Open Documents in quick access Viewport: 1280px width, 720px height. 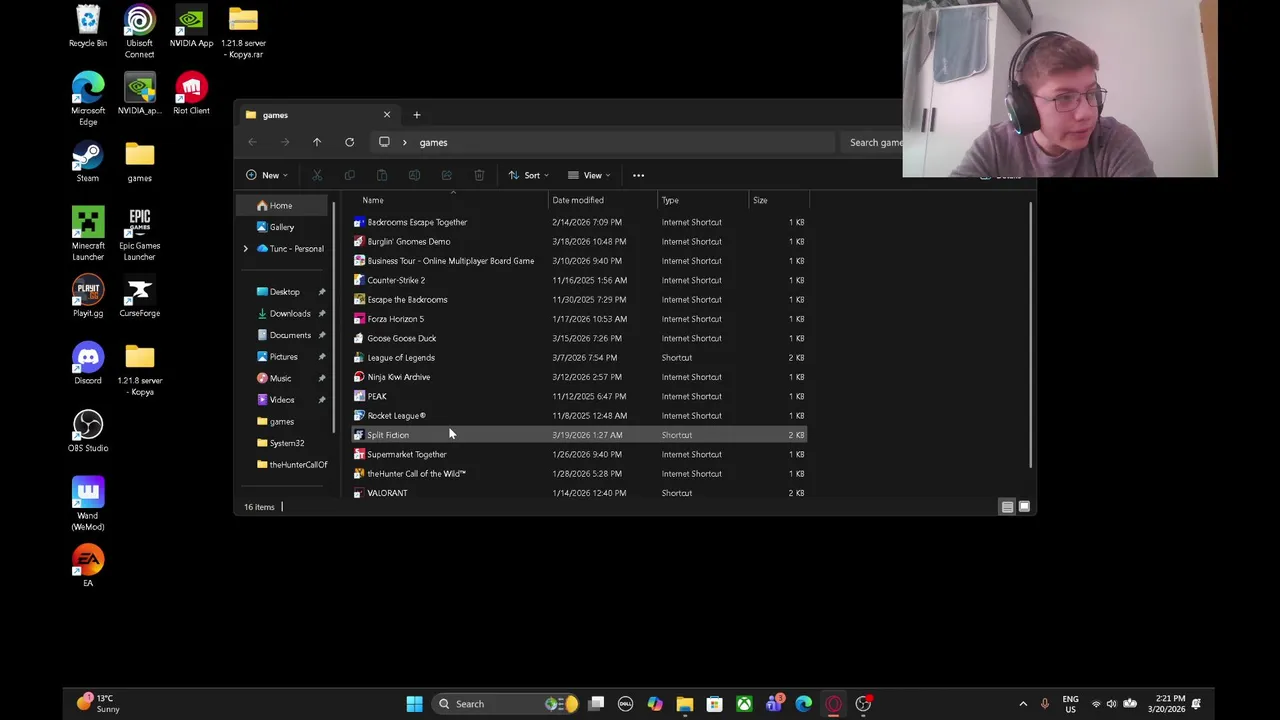(290, 335)
